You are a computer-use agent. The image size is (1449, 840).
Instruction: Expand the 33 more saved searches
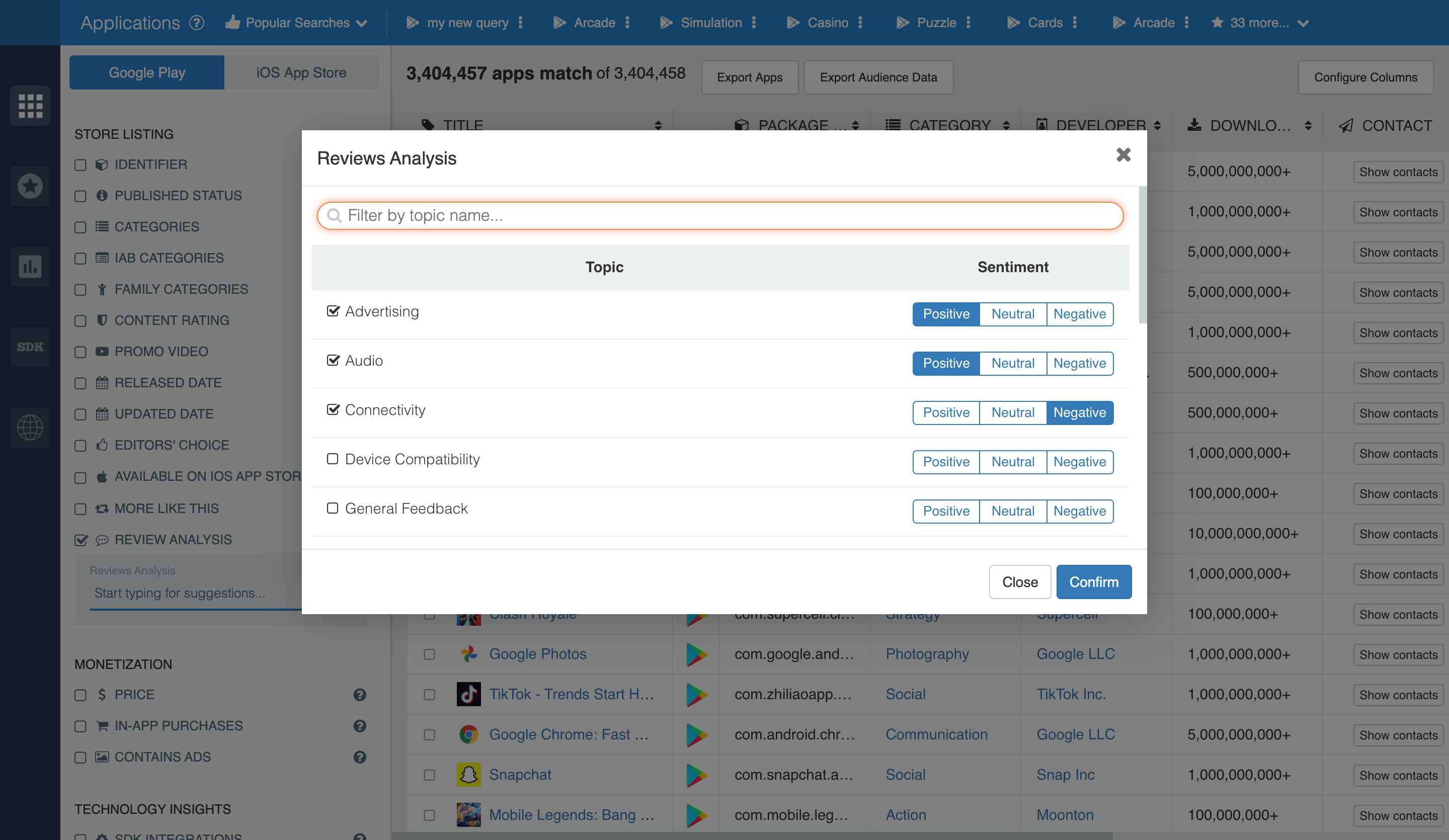1259,23
